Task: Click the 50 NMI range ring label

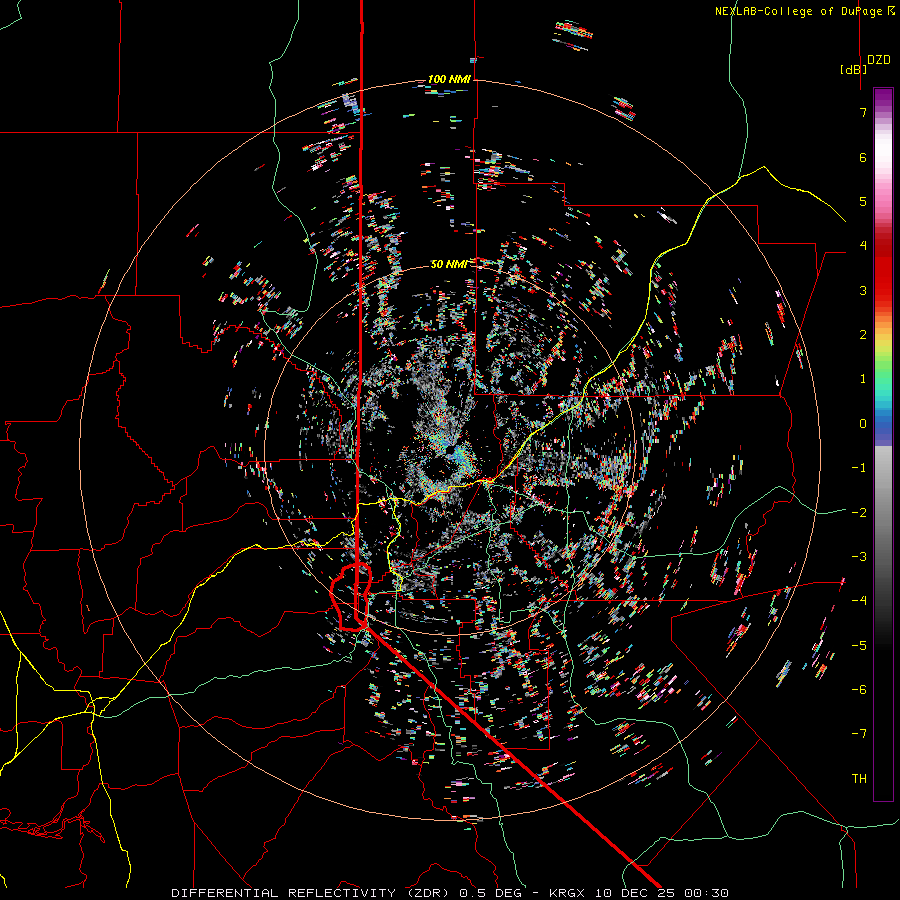Action: tap(449, 264)
